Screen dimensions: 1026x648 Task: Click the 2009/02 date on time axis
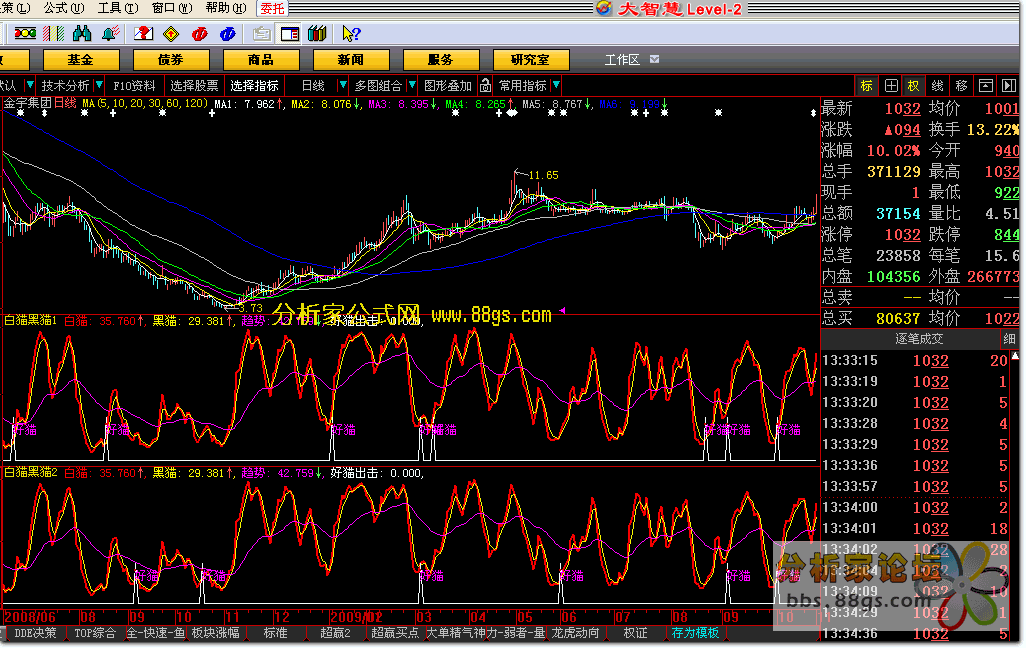coord(355,617)
